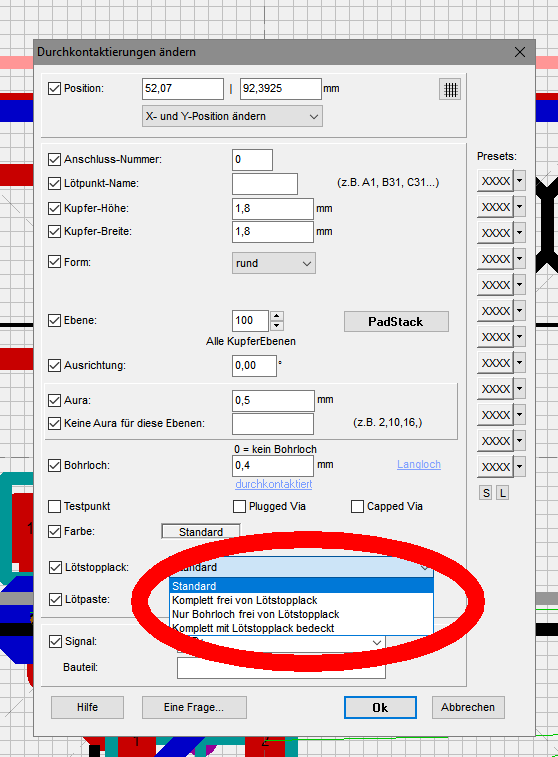Click the Ok button
558x757 pixels.
pos(380,707)
